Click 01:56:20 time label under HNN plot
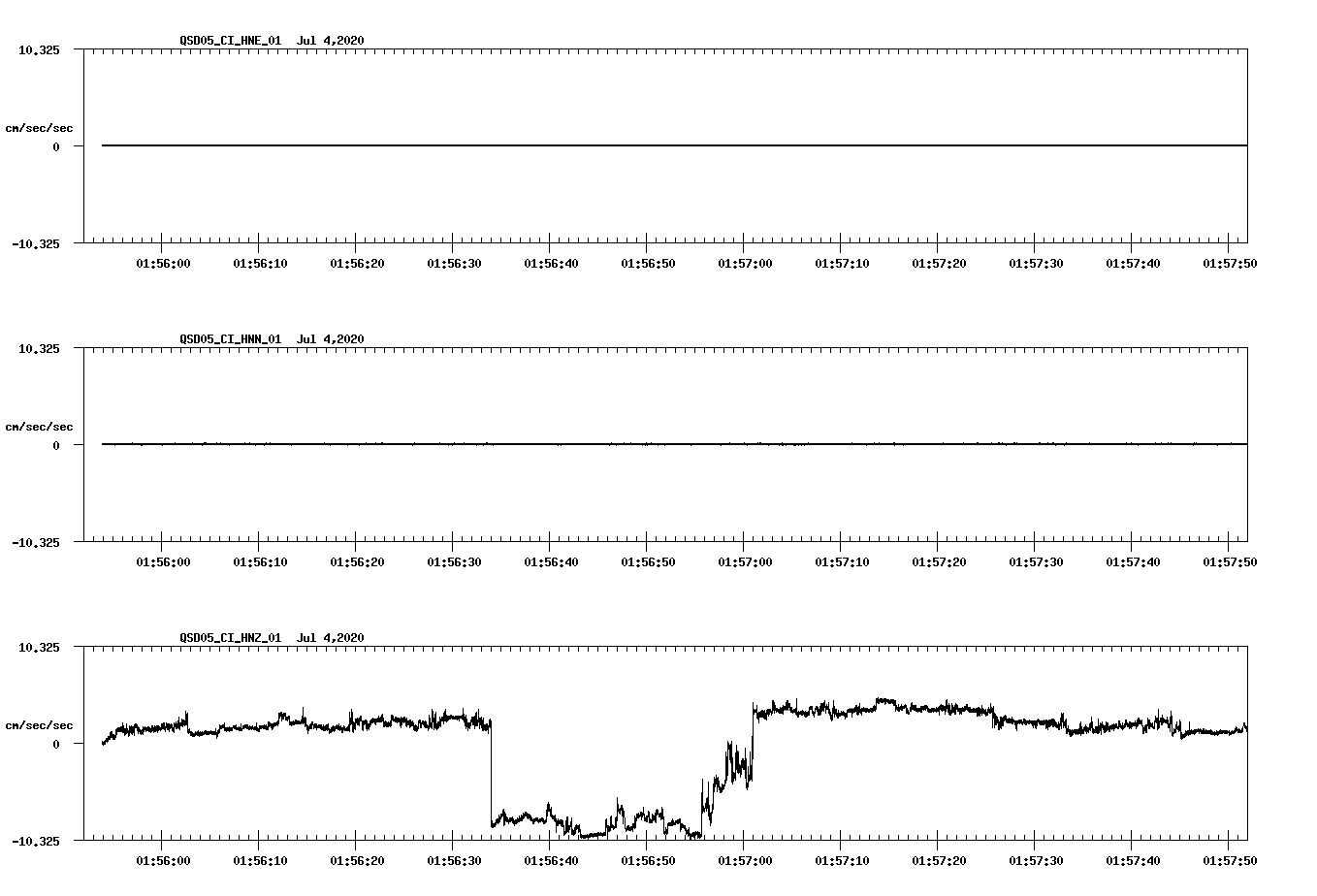Screen dimensions: 1317x896 pos(357,562)
